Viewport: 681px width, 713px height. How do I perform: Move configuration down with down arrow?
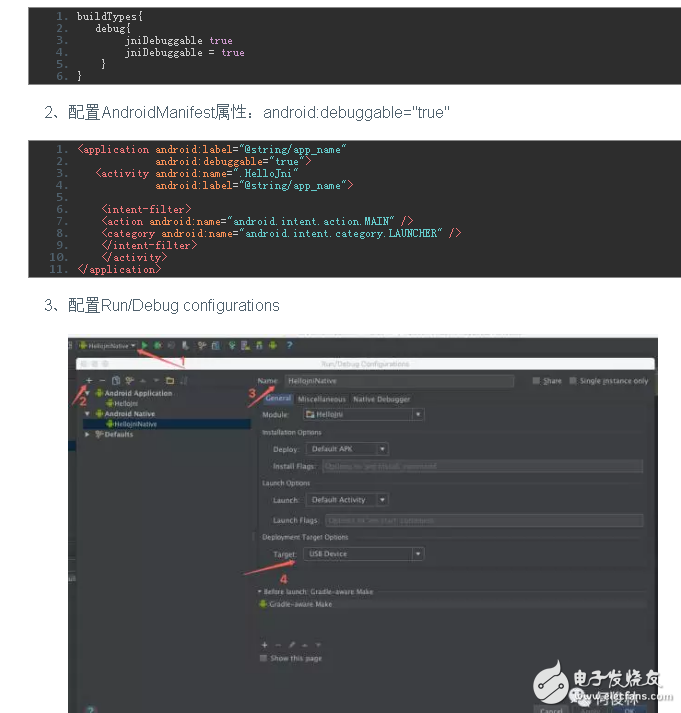[x=156, y=380]
